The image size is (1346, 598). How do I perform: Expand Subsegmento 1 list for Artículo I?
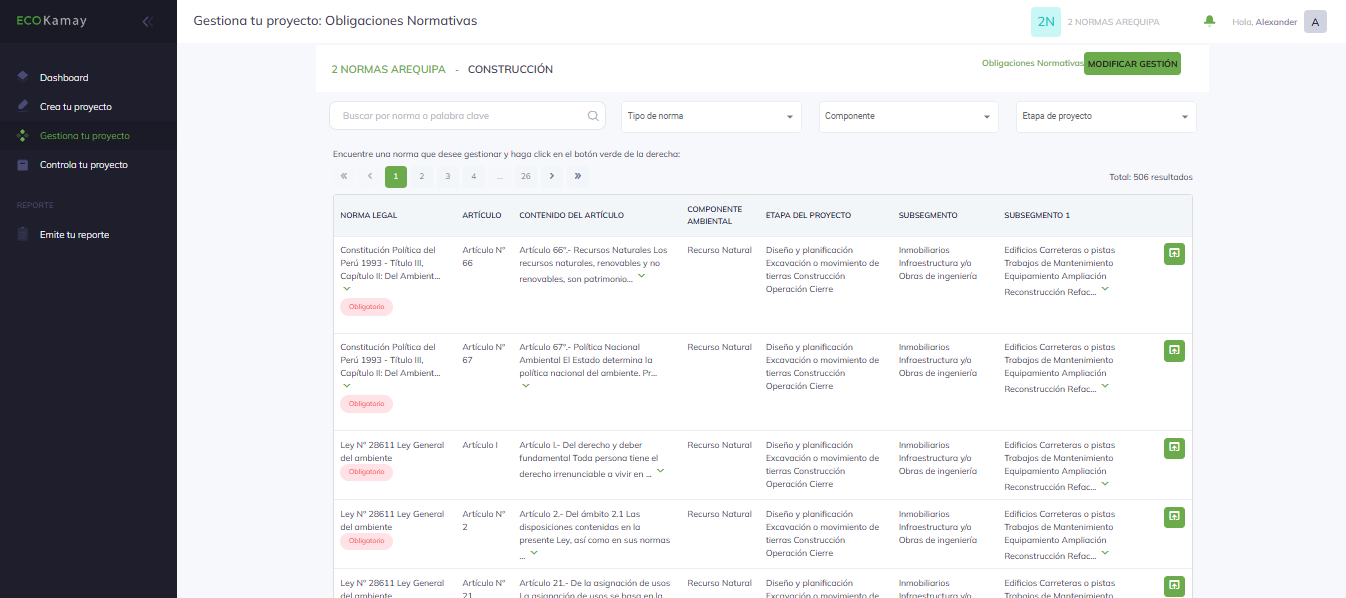pyautogui.click(x=1105, y=484)
